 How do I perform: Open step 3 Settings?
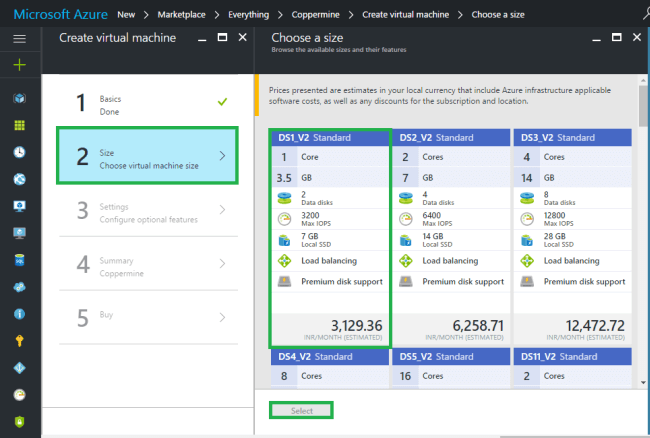(x=148, y=210)
